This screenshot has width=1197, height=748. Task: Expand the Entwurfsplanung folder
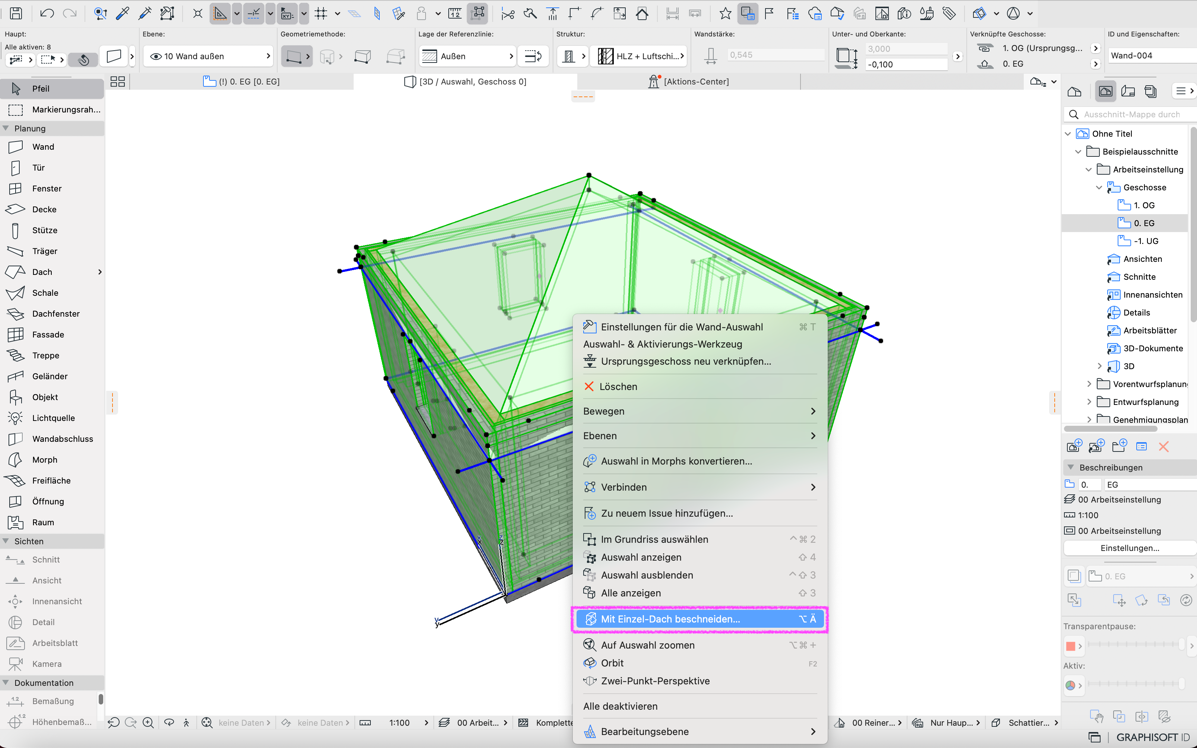[x=1089, y=401]
